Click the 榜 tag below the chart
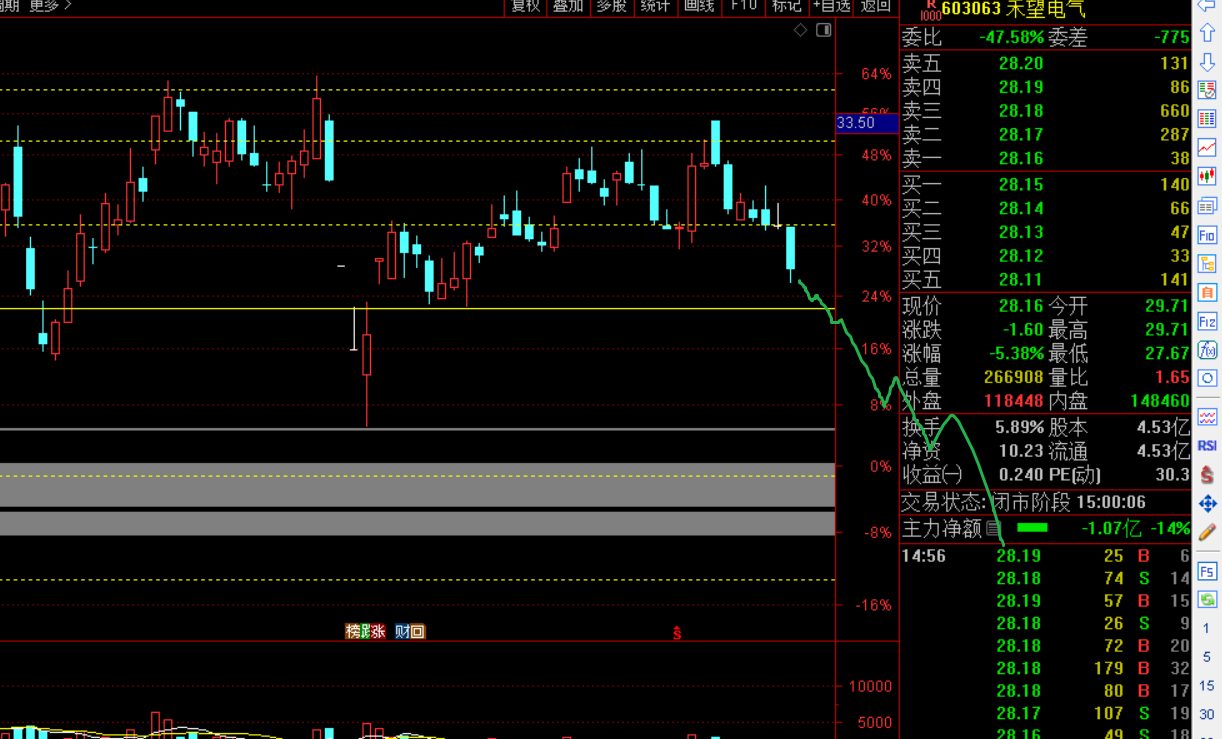The height and width of the screenshot is (739, 1222). point(352,631)
